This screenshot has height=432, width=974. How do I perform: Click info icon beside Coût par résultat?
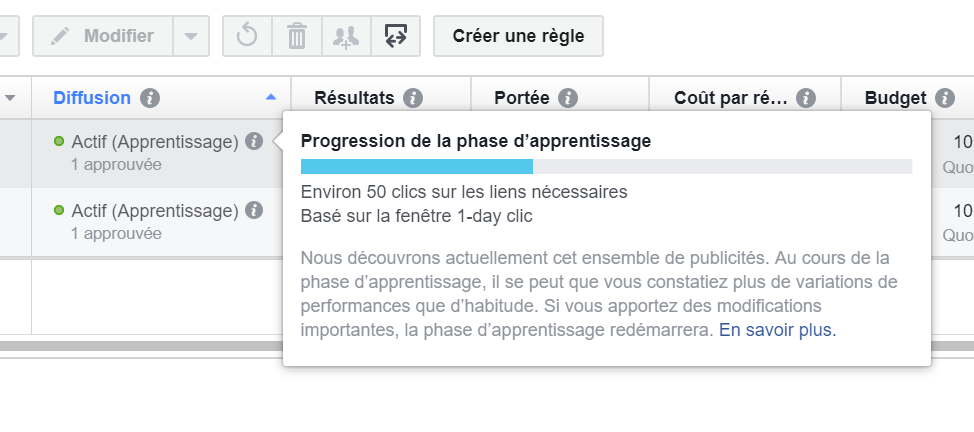click(806, 98)
